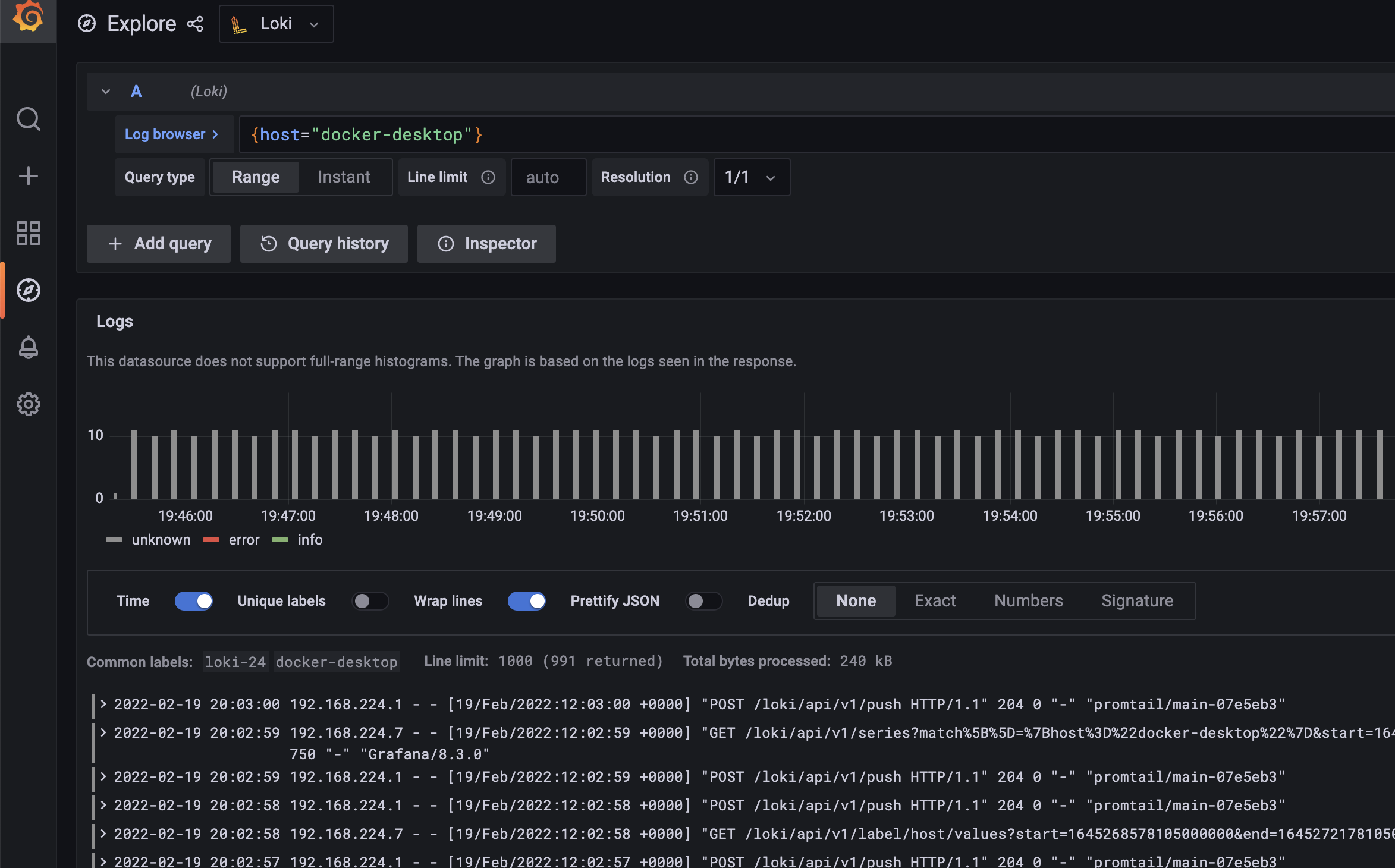Enable the Prettify JSON switch
Viewport: 1395px width, 868px height.
click(x=703, y=601)
